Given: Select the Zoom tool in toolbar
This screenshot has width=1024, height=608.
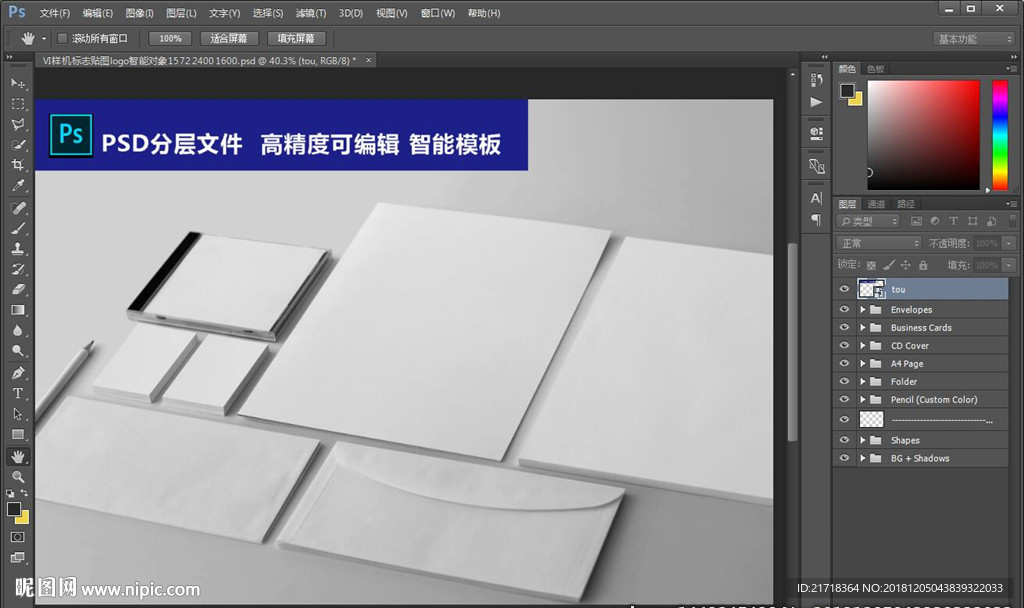Looking at the screenshot, I should click(x=17, y=476).
